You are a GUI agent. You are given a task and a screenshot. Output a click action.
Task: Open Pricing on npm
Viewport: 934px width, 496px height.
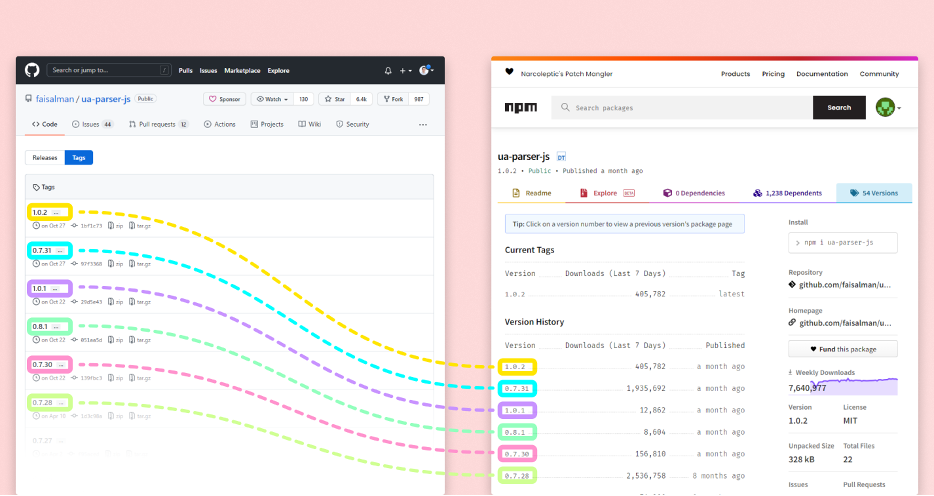(773, 74)
